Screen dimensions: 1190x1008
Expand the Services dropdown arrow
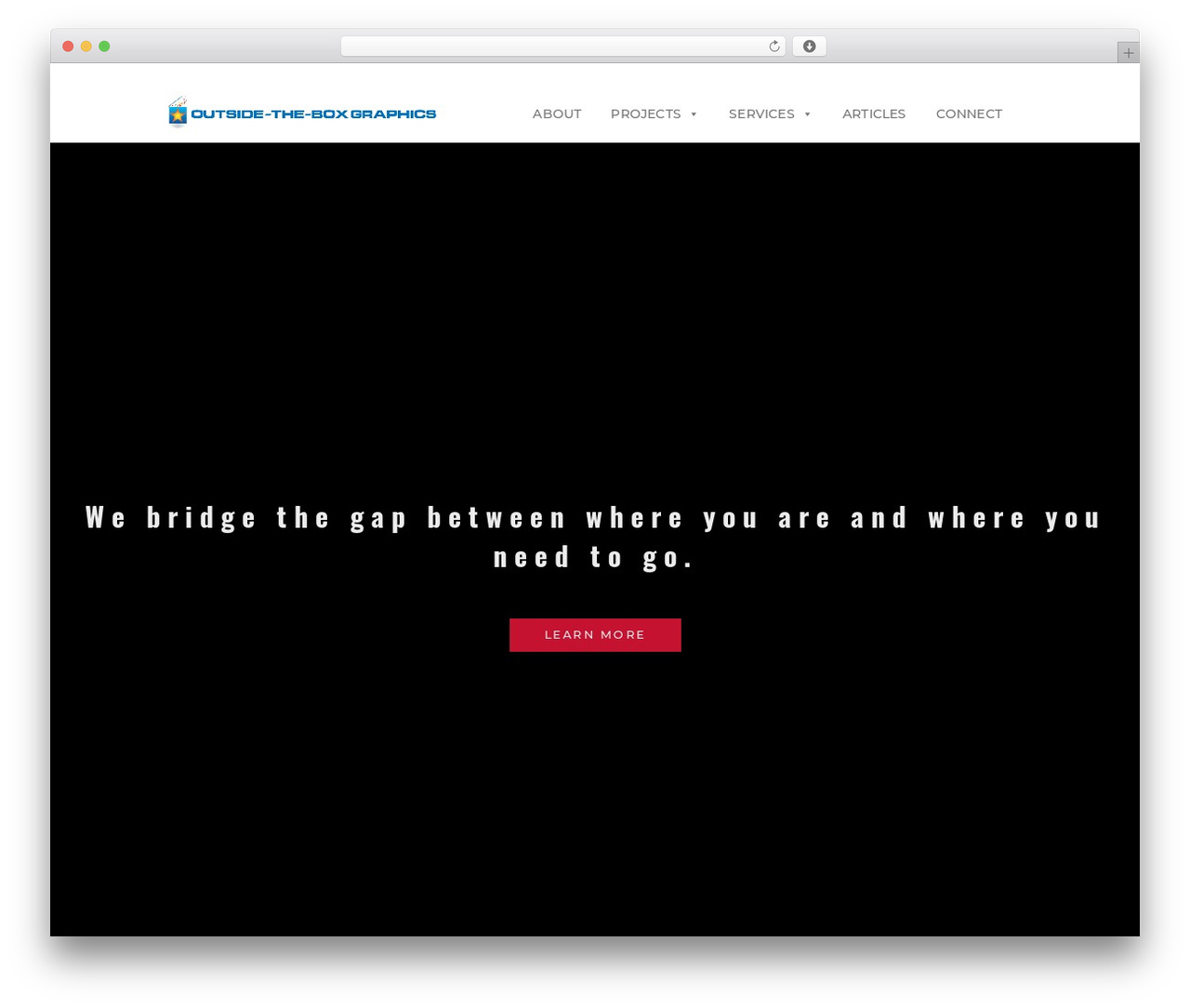[807, 114]
